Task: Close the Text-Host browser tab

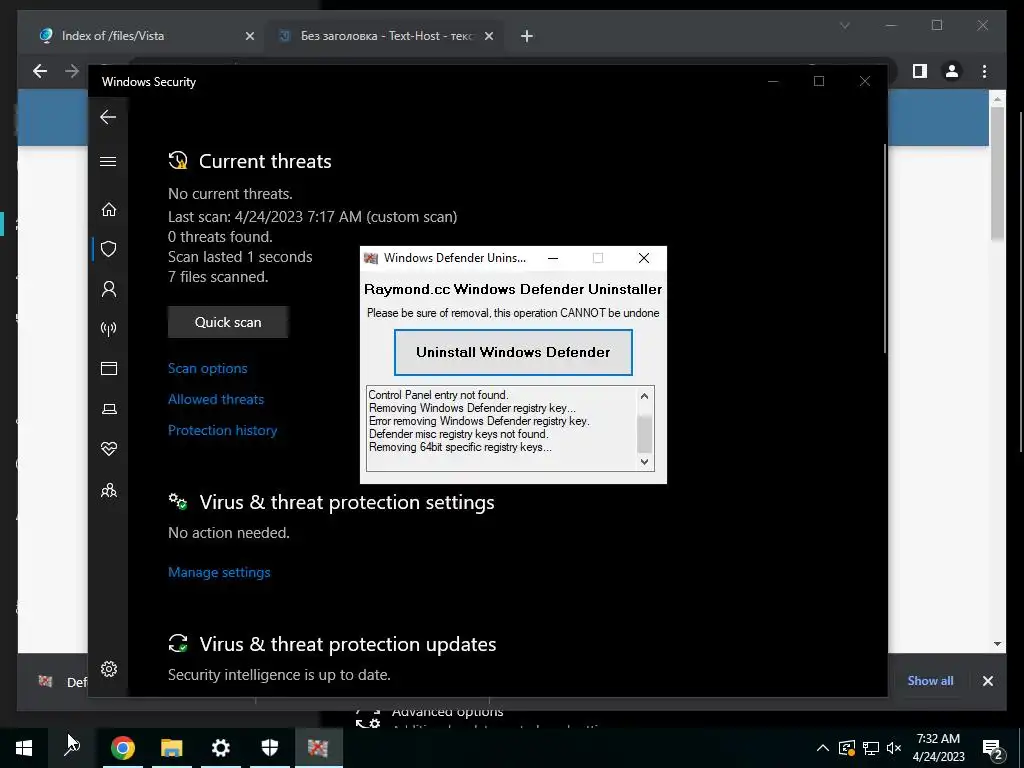Action: click(x=488, y=37)
